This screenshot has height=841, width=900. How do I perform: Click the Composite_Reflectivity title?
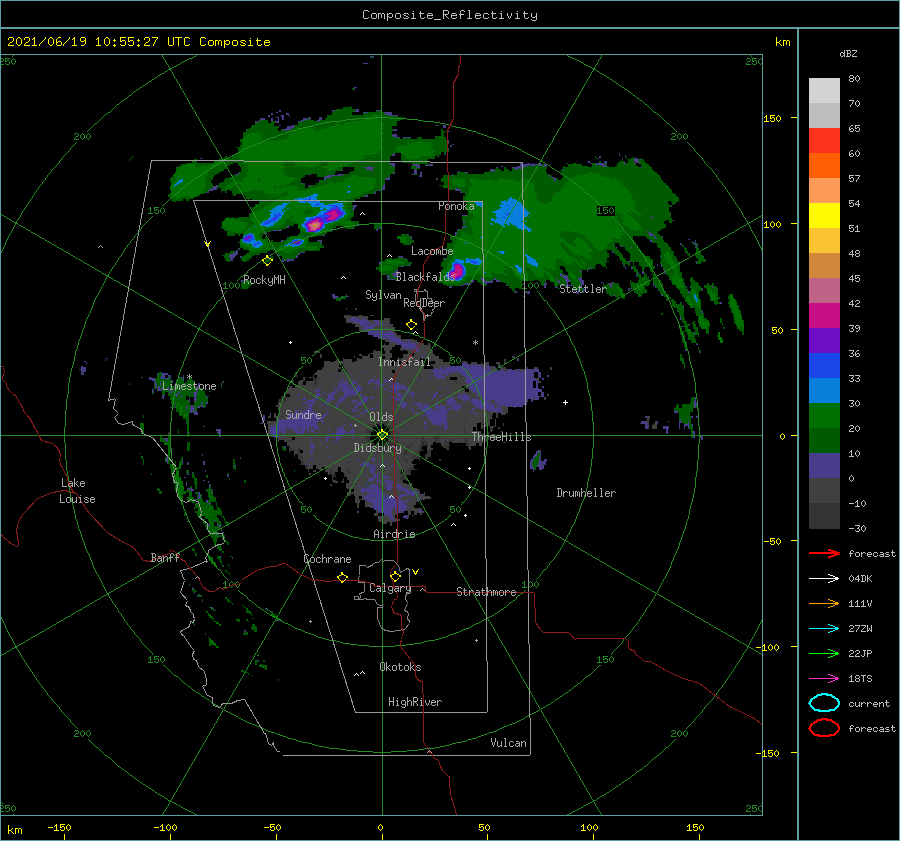point(450,15)
